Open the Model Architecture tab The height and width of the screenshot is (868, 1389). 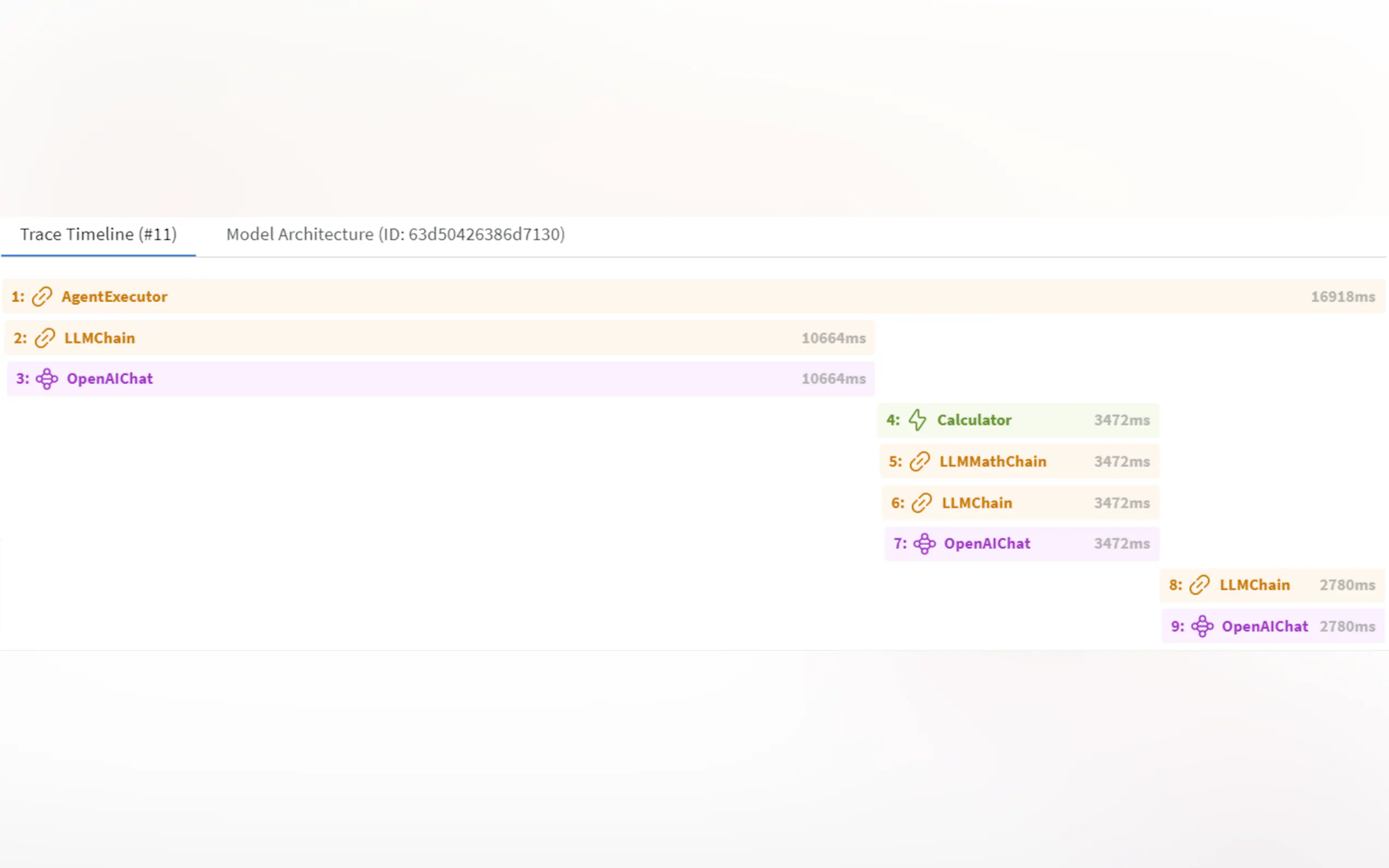(395, 234)
